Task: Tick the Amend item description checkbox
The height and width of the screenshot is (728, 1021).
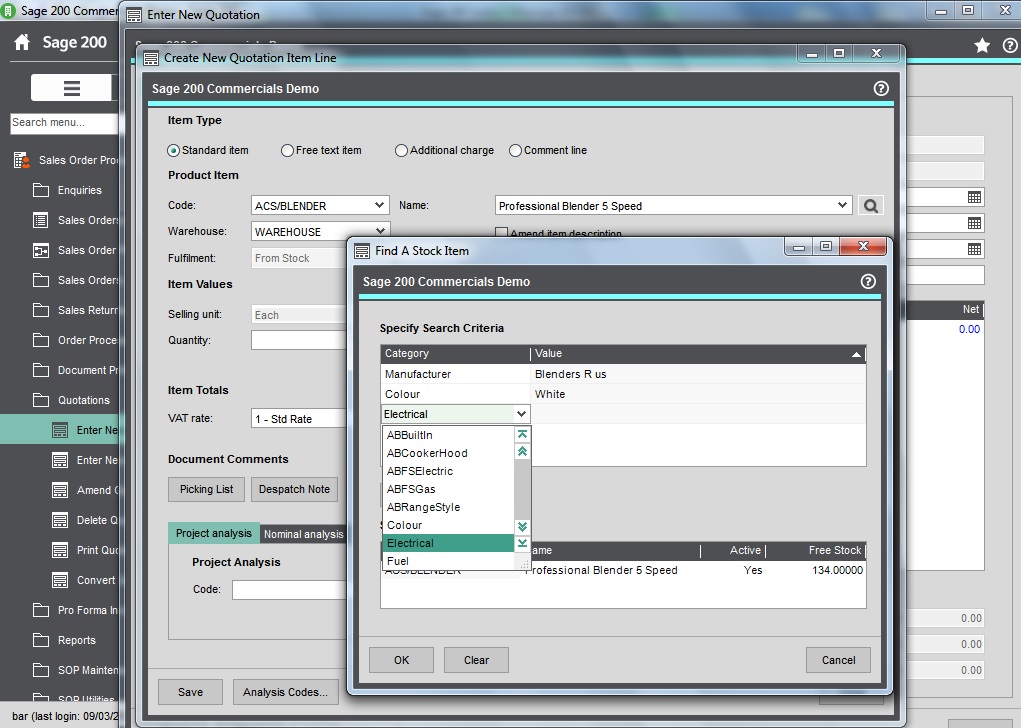Action: pos(501,232)
